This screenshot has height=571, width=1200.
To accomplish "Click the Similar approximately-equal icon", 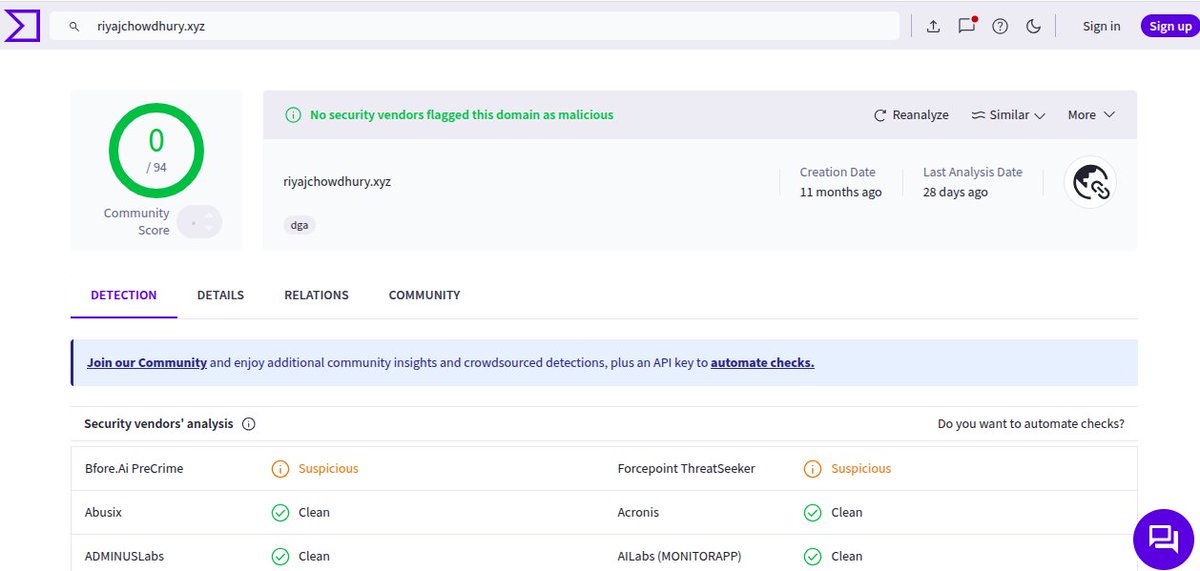I will 978,115.
